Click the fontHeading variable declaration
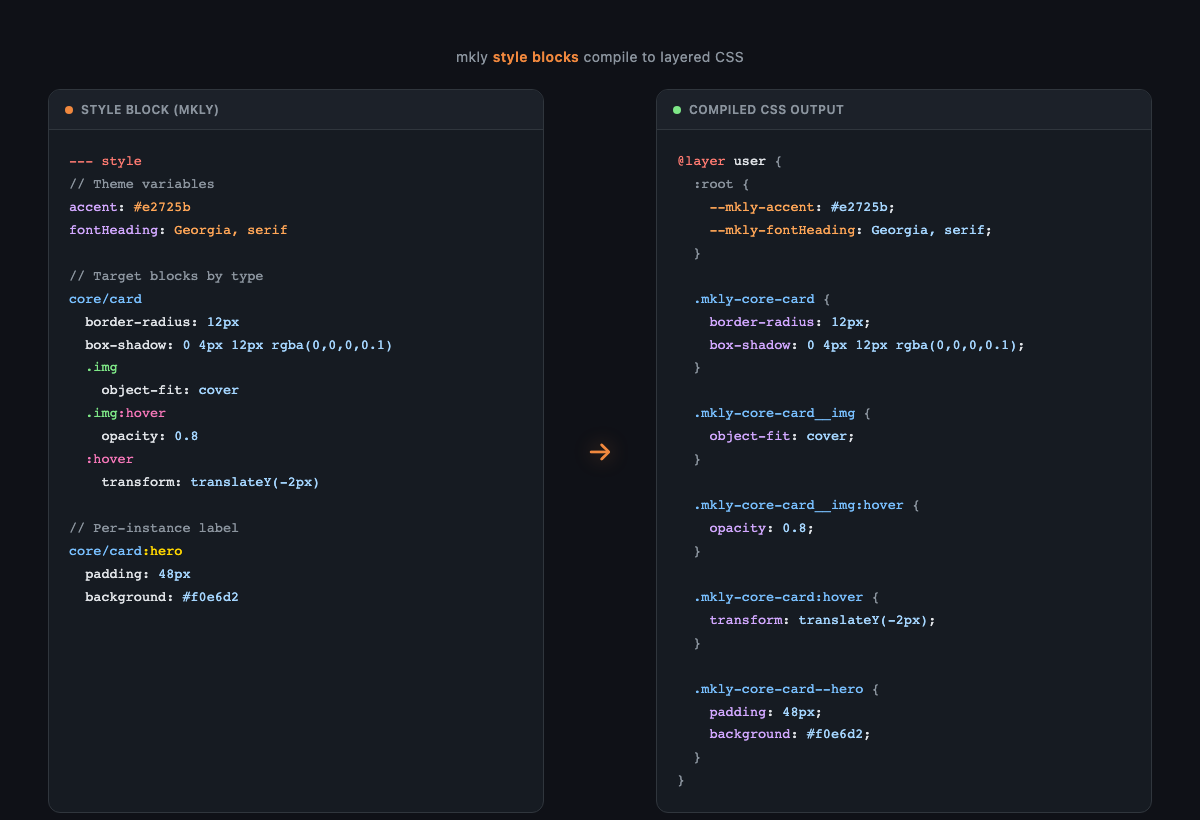1200x820 pixels. coord(112,229)
